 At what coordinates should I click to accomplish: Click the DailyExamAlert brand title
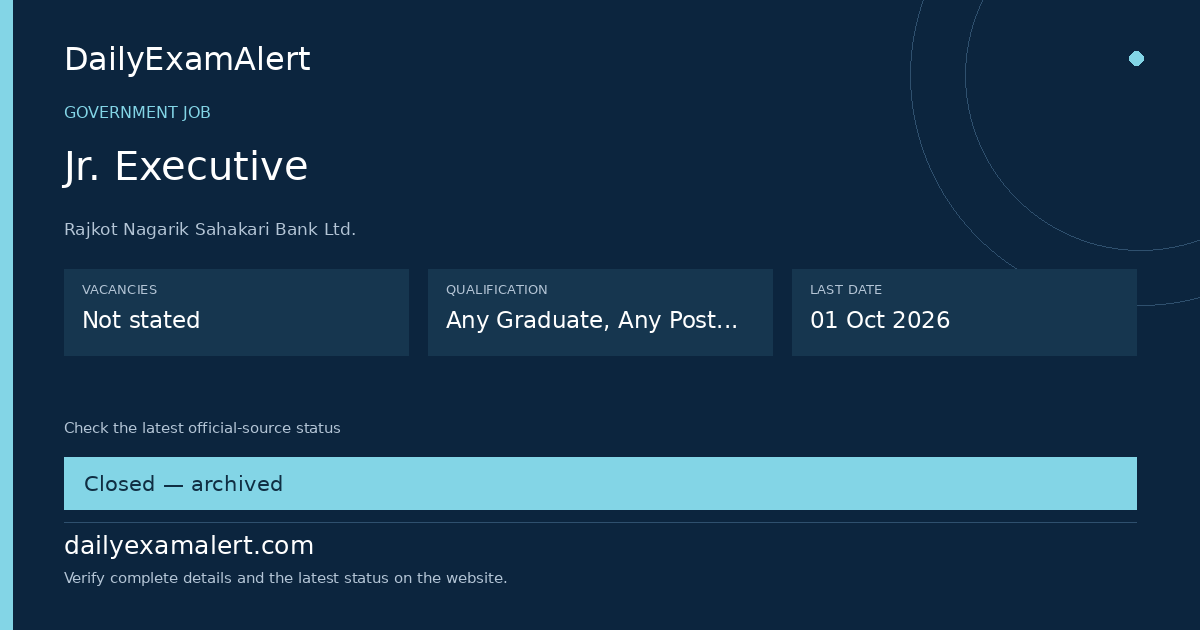[187, 60]
